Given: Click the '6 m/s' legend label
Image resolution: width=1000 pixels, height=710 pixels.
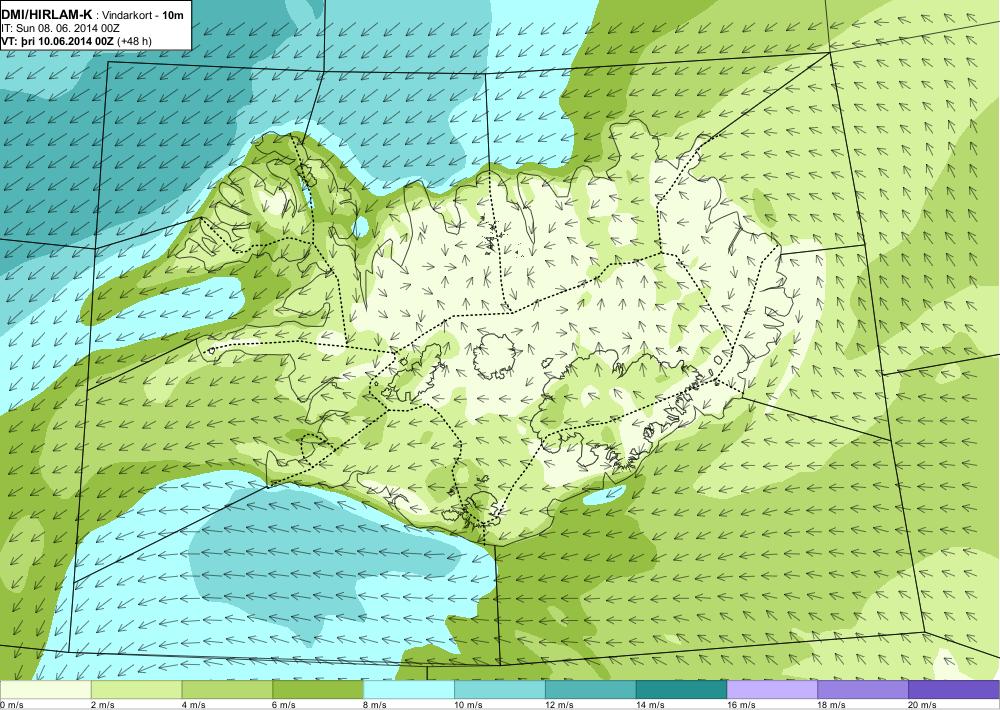Looking at the screenshot, I should [285, 705].
